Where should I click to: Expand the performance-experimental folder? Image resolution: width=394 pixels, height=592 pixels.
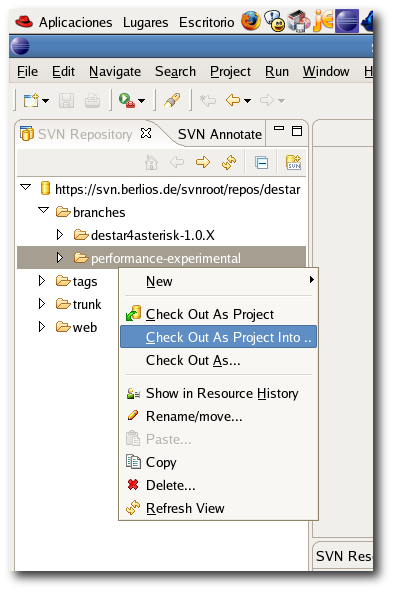[60, 257]
